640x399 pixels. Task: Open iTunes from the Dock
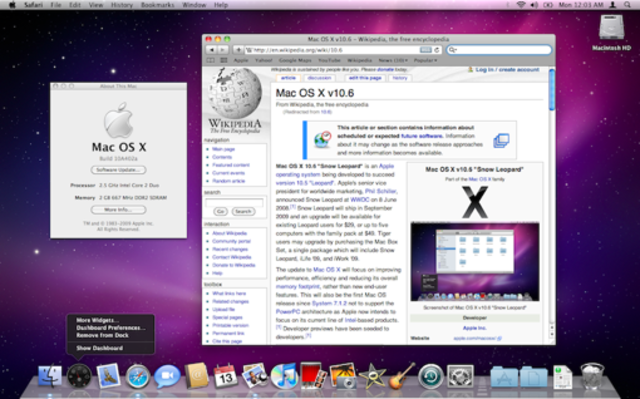pyautogui.click(x=284, y=376)
